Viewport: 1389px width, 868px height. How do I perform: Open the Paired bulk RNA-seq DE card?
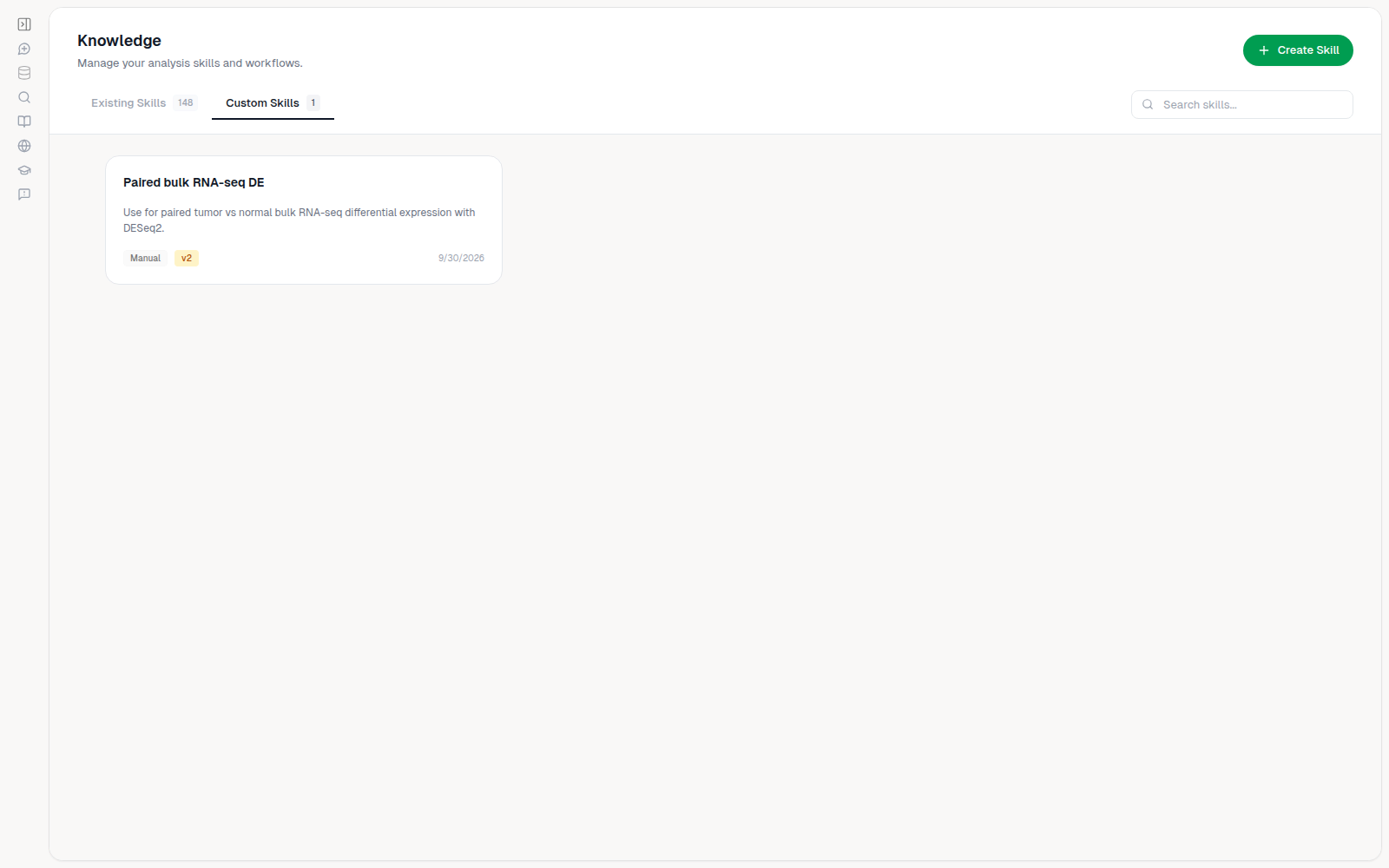point(304,220)
